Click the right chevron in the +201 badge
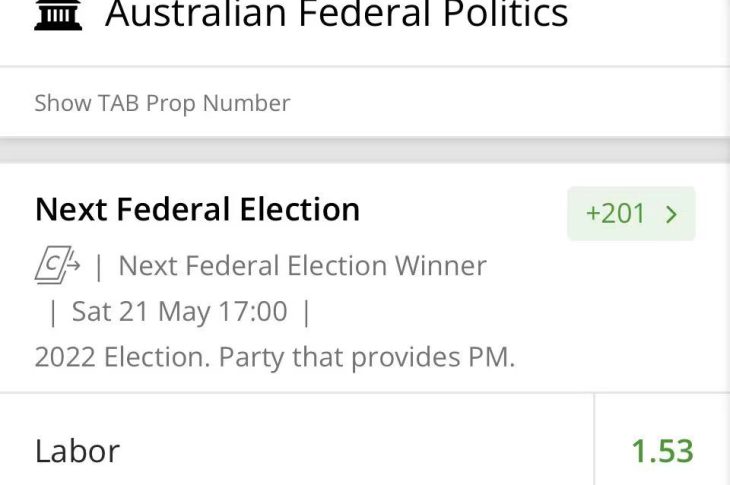730x485 pixels. point(671,214)
